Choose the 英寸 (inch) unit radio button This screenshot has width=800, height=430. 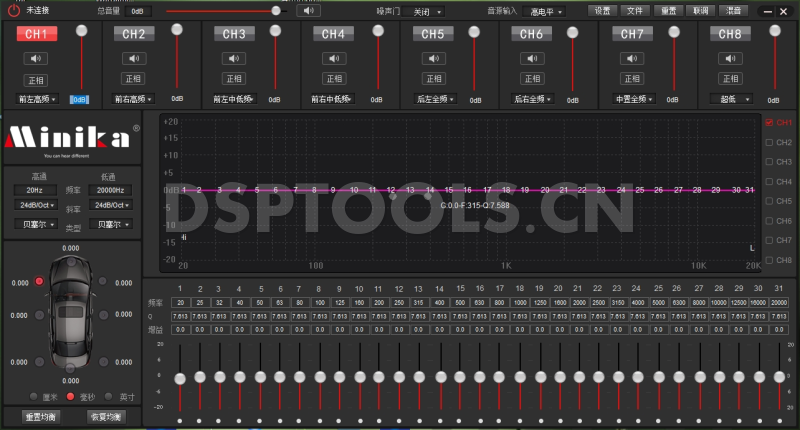(108, 396)
